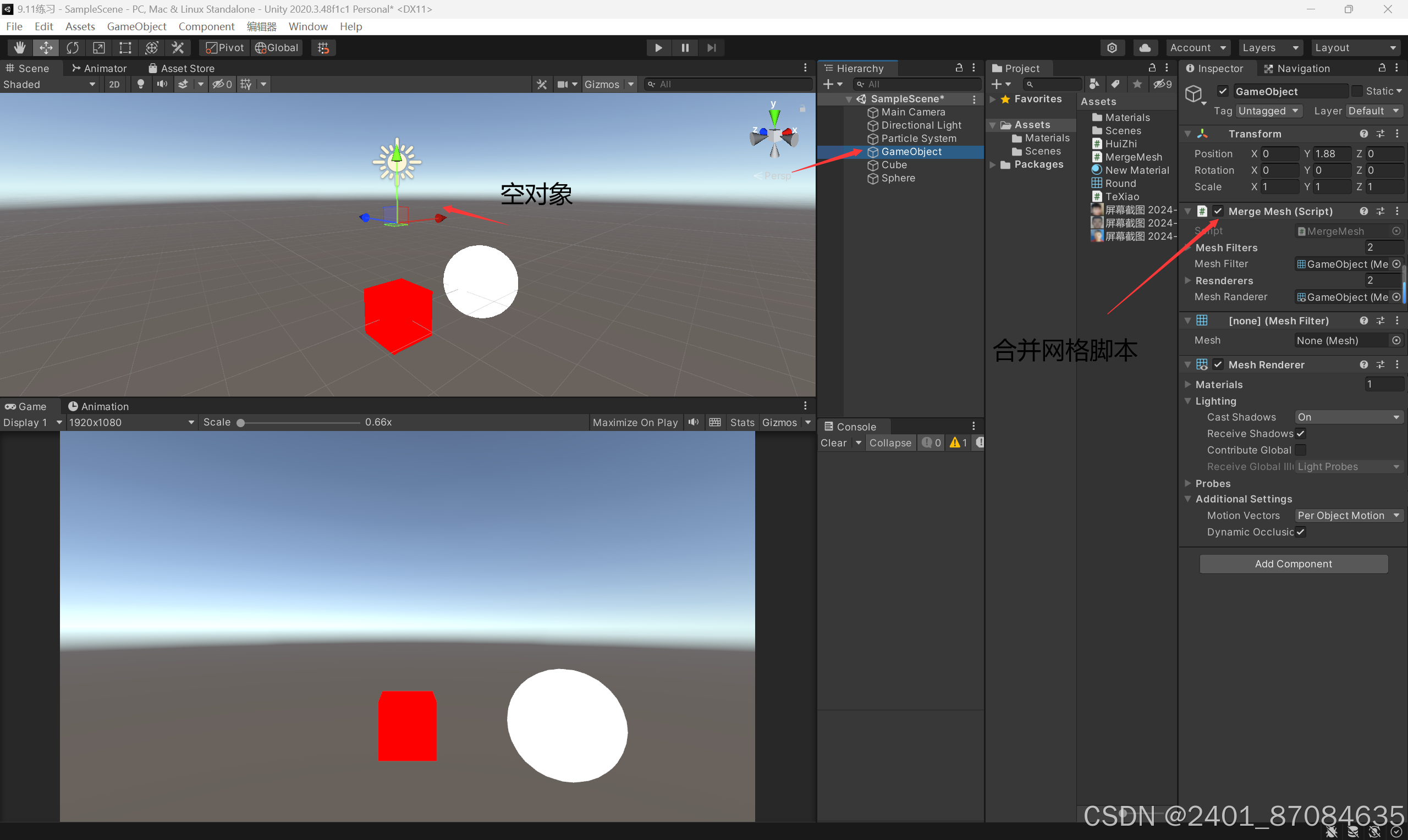The image size is (1408, 840).
Task: Uncheck the Receive Shadows checkbox
Action: click(x=1300, y=434)
